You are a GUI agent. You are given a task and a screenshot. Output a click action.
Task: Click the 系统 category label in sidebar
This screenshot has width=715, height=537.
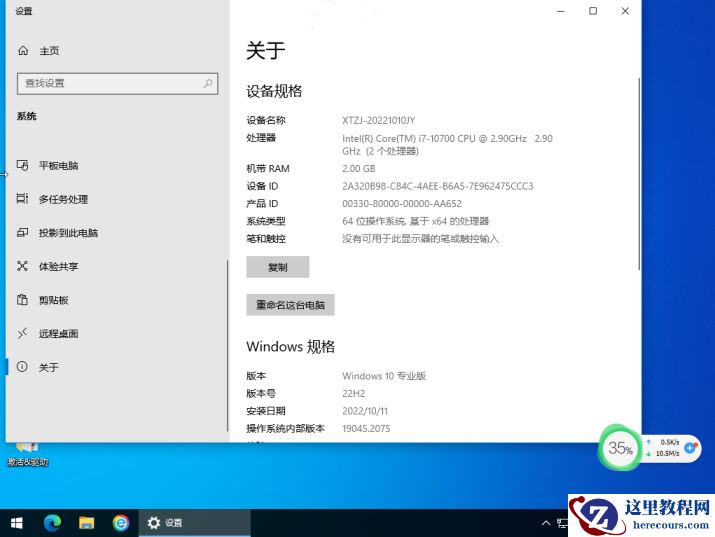click(x=26, y=116)
